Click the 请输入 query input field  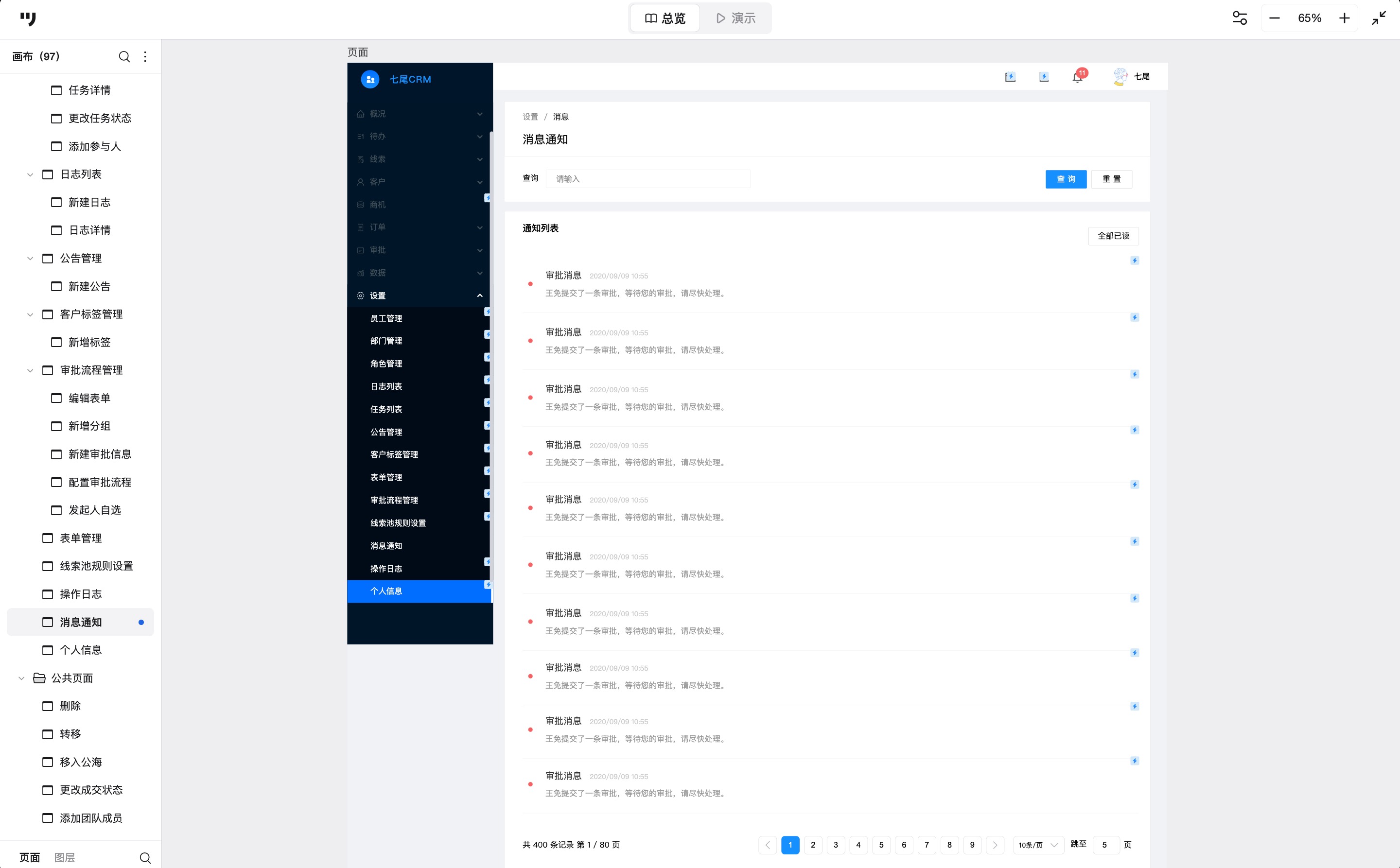click(x=648, y=179)
